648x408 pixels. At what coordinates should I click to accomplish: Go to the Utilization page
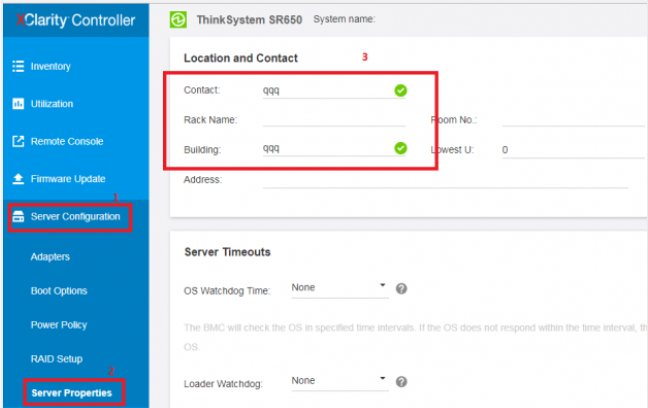pos(52,104)
